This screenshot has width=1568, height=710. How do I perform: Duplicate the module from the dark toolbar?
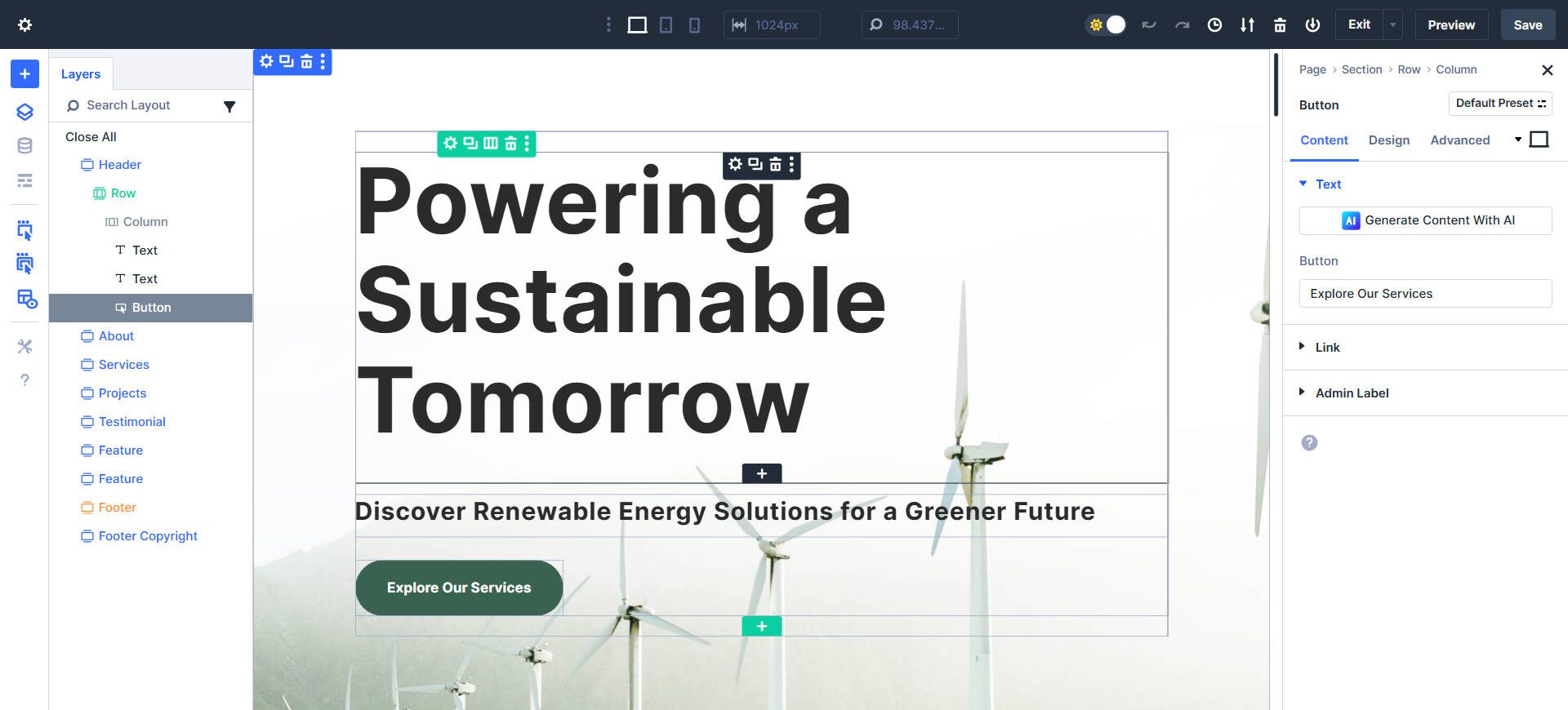pos(755,165)
